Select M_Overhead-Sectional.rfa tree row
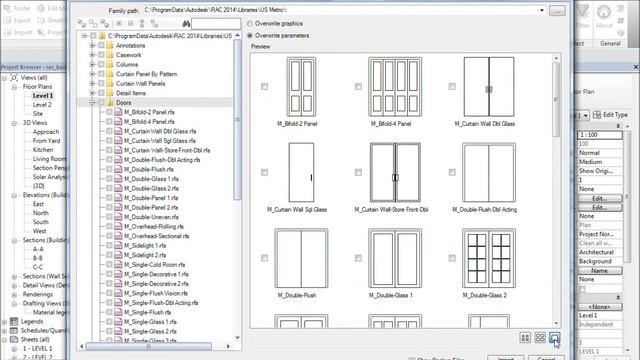 tap(156, 236)
